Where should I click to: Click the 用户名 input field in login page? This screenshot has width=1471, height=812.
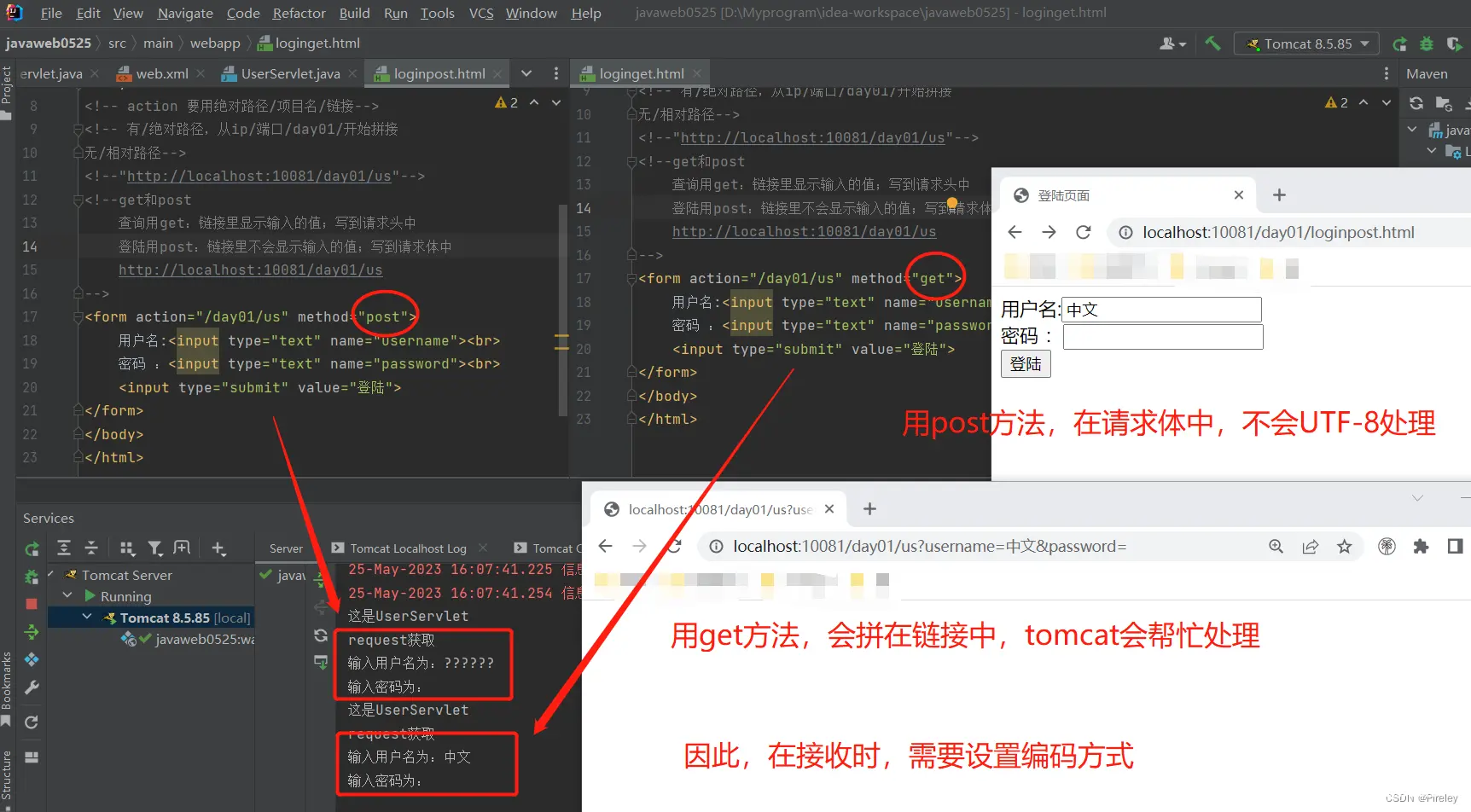(1161, 310)
